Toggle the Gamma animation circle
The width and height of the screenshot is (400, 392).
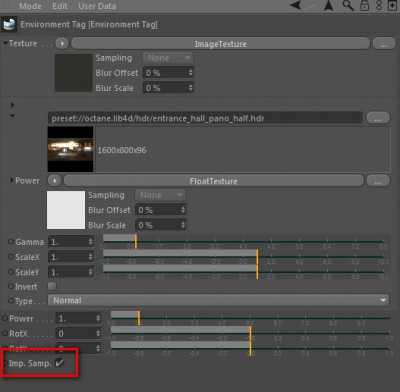(x=11, y=242)
